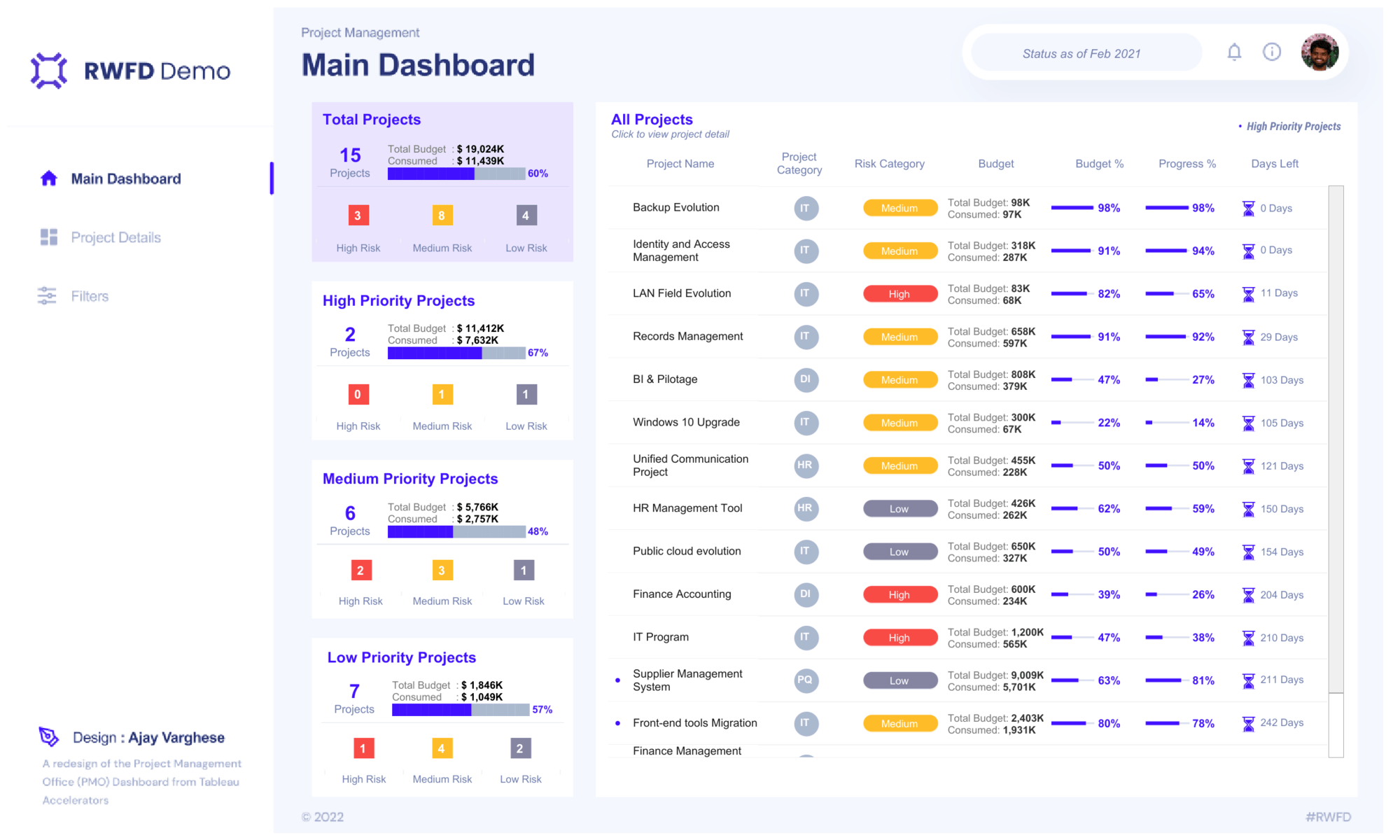
Task: Toggle the High risk pill on IT Program
Action: (900, 637)
